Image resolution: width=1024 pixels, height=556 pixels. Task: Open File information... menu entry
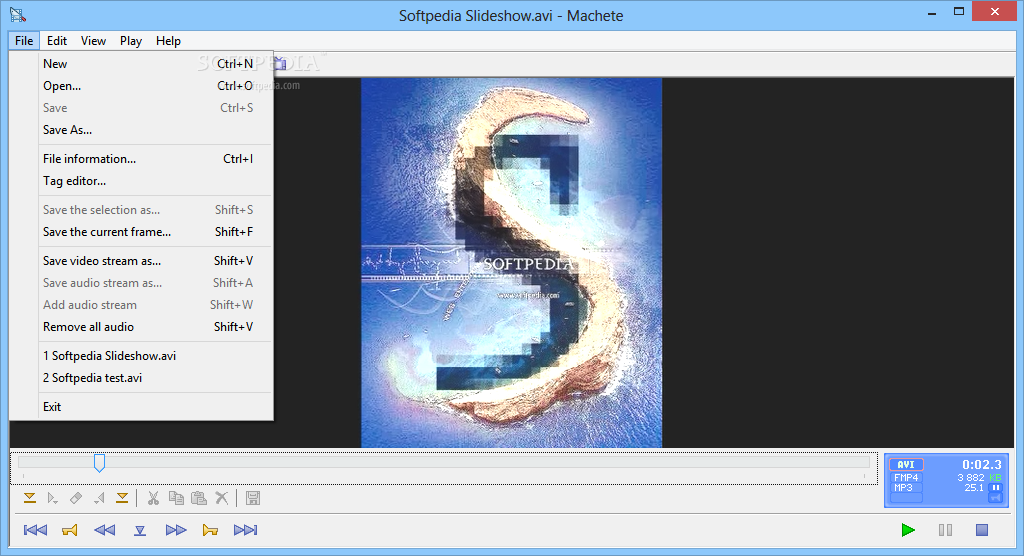155,159
